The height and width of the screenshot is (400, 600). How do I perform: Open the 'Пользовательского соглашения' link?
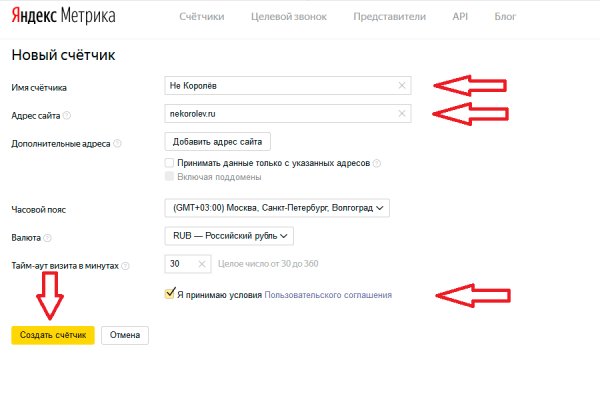tap(328, 295)
